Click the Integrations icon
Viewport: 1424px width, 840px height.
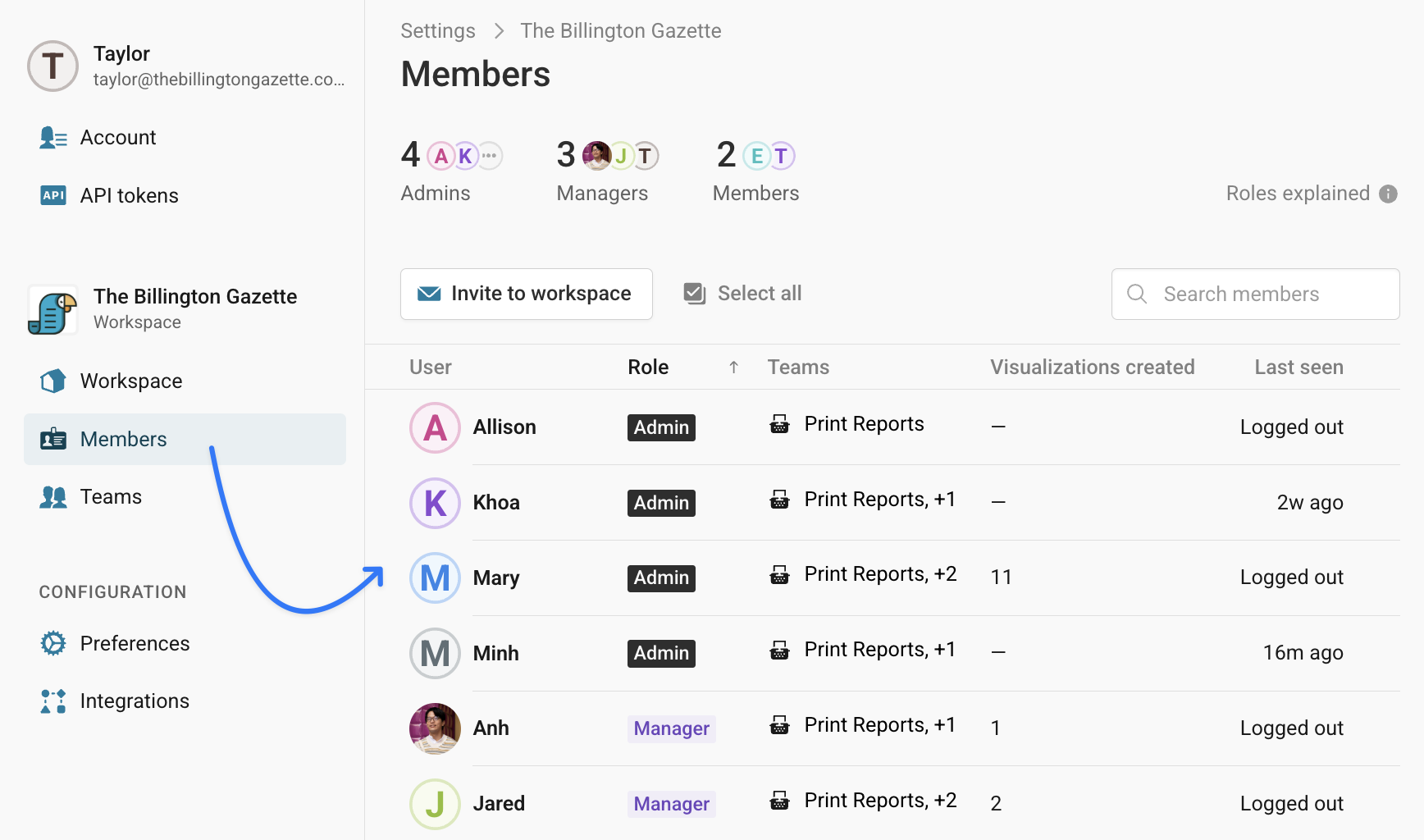coord(53,701)
